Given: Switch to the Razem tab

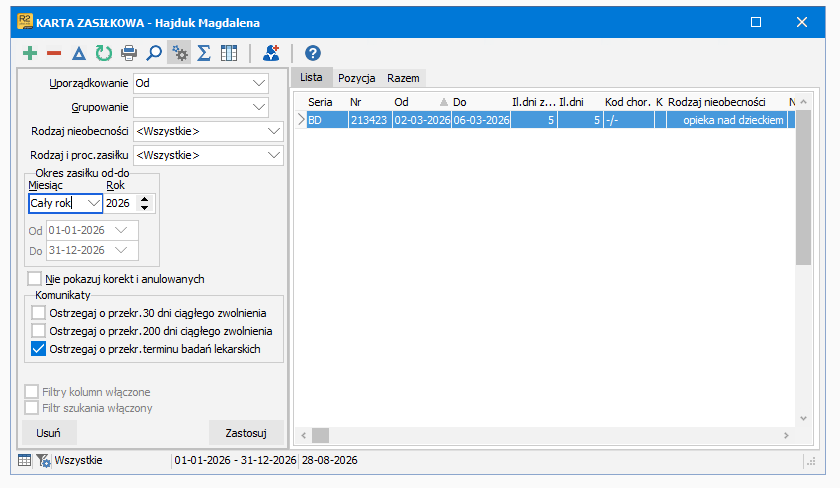Looking at the screenshot, I should coord(403,78).
